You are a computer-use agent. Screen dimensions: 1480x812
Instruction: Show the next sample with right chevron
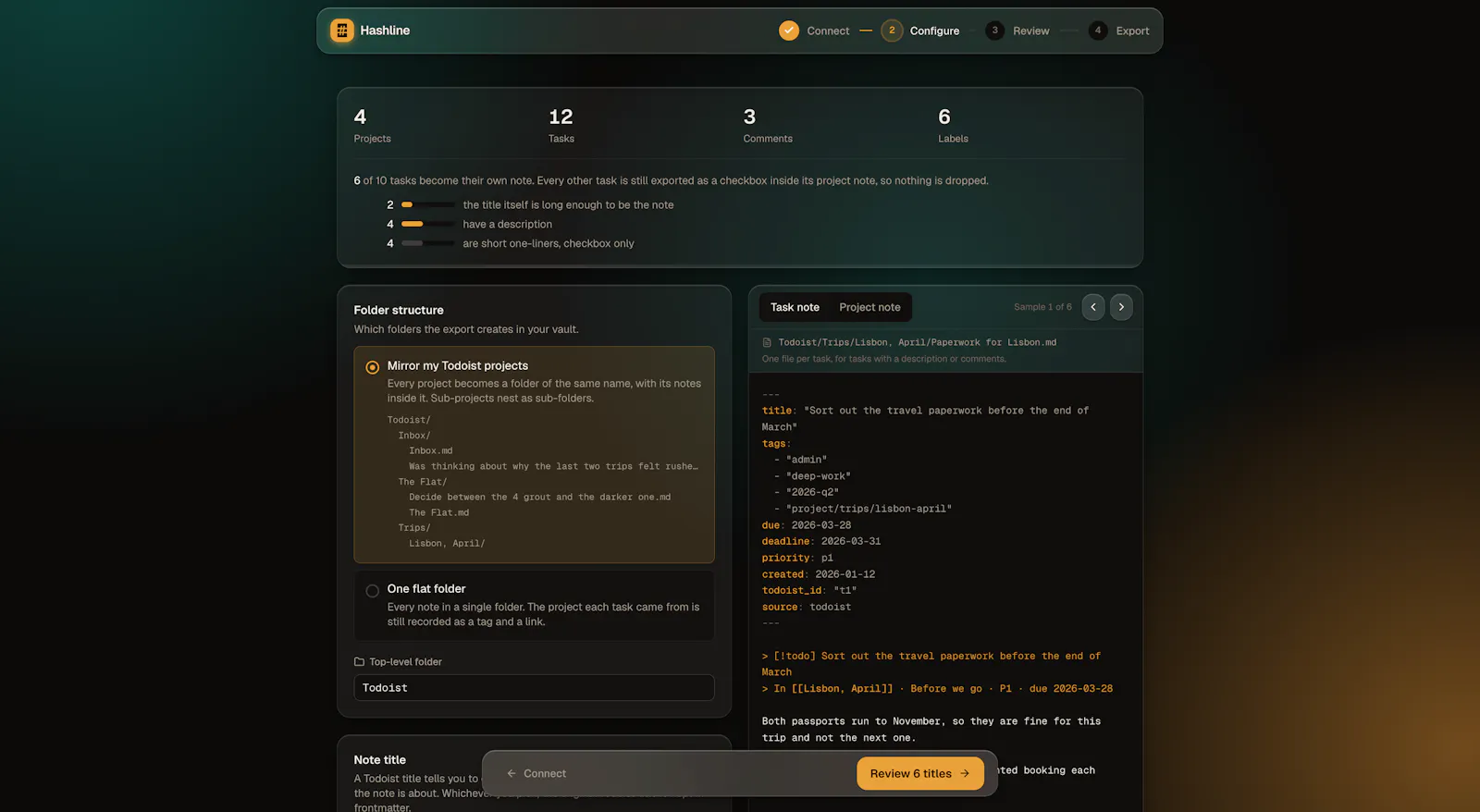click(x=1121, y=307)
